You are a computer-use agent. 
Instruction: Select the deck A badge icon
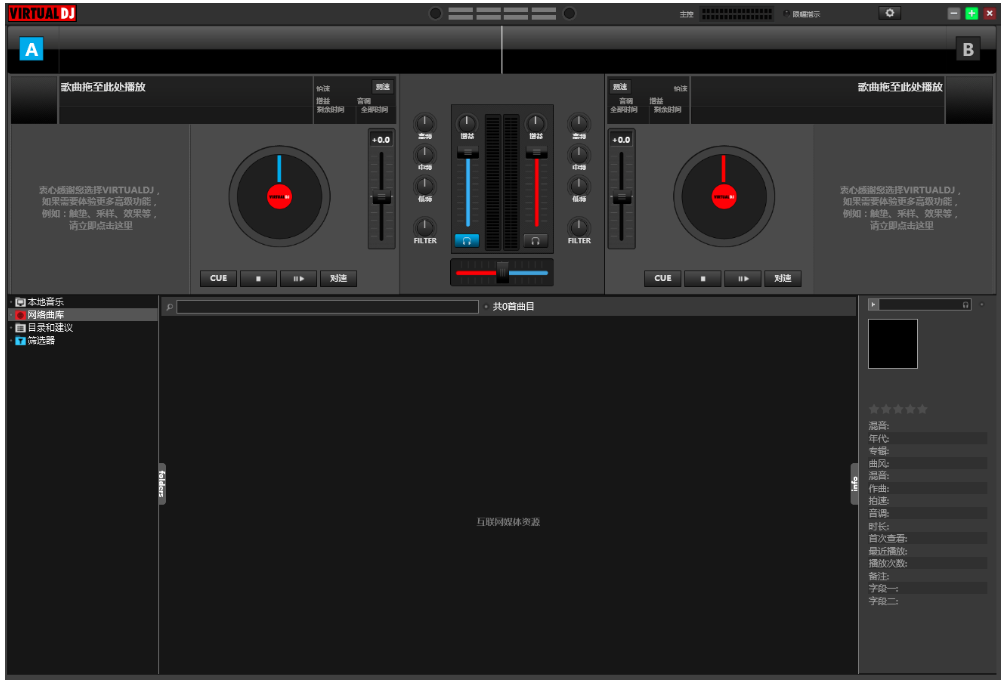[31, 49]
